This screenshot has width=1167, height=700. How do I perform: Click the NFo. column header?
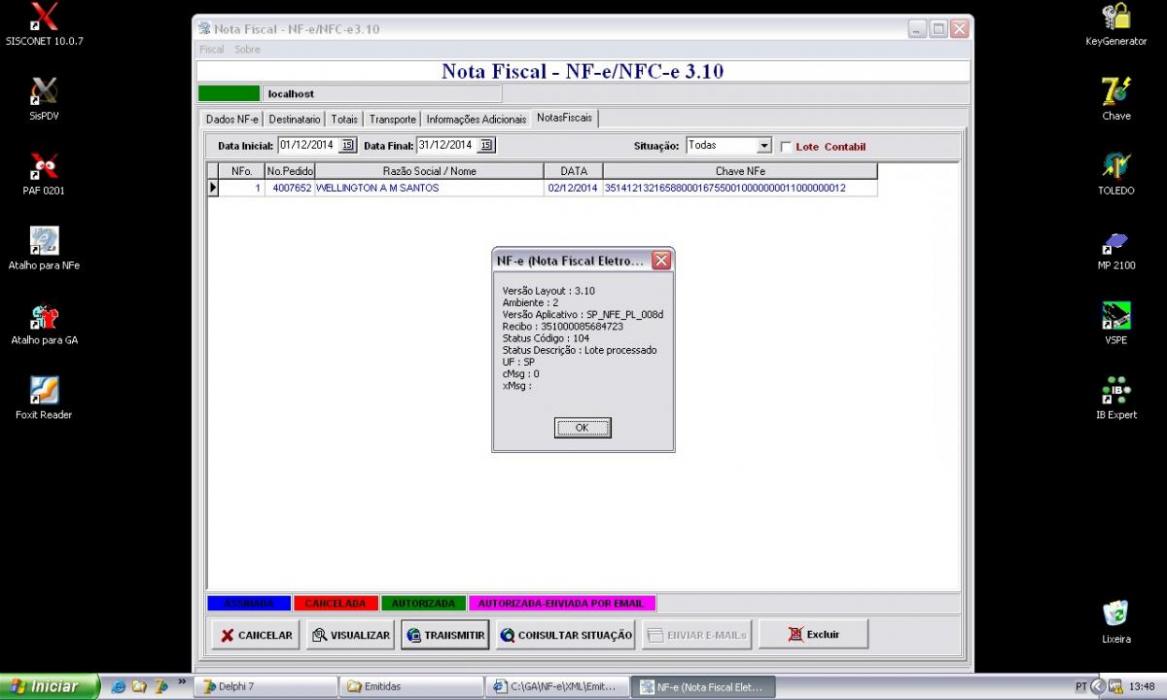[x=242, y=171]
